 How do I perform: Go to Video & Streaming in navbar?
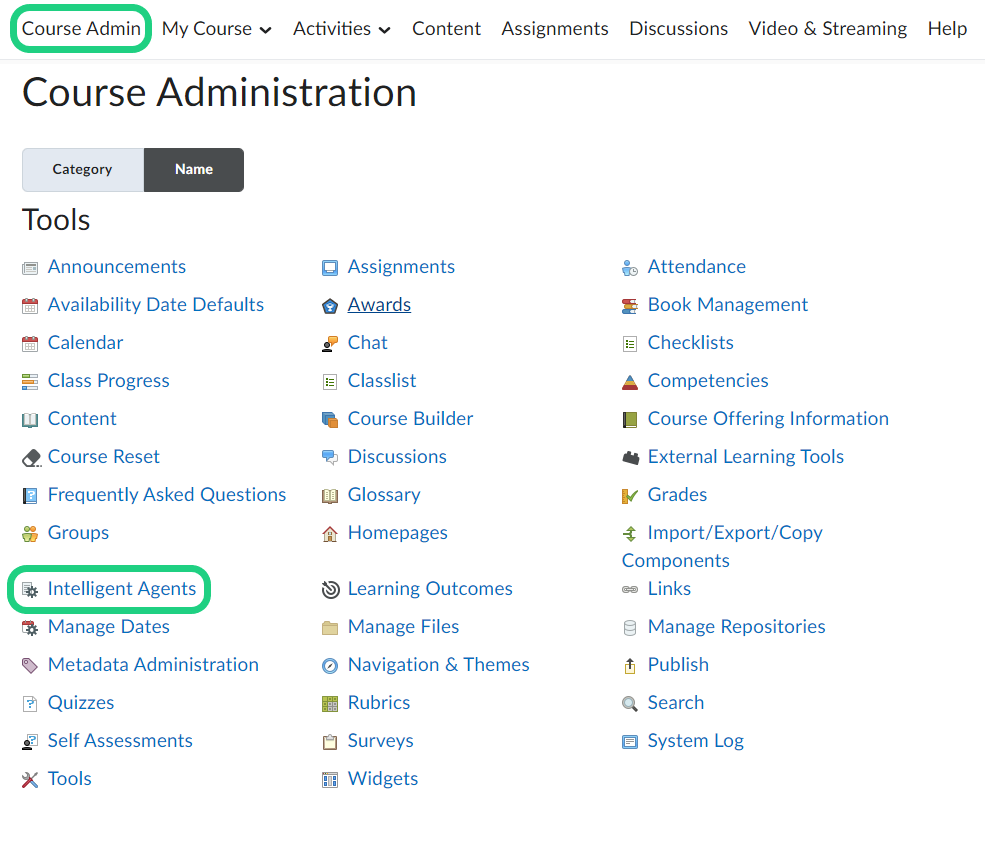click(827, 29)
